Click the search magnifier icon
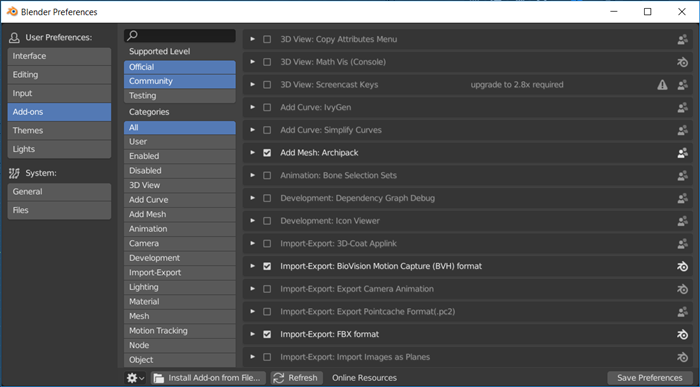 click(133, 35)
